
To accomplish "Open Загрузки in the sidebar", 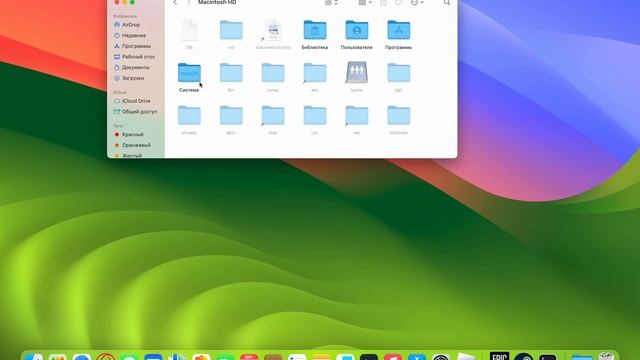I will coord(133,78).
